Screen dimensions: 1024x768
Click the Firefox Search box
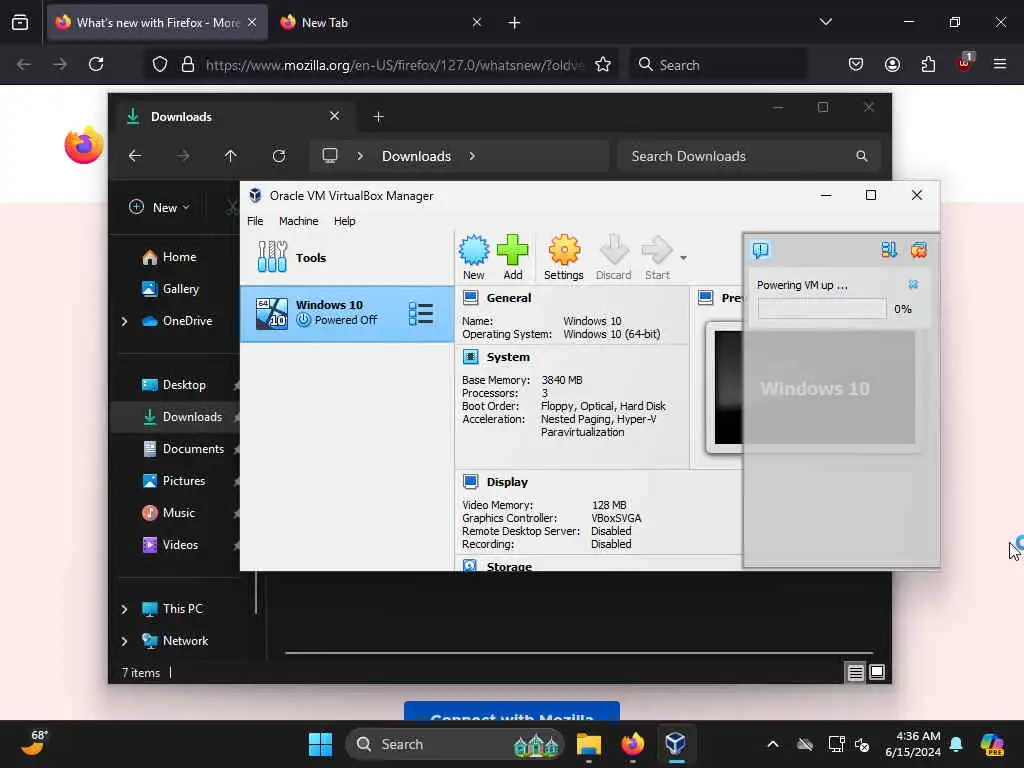pyautogui.click(x=718, y=65)
